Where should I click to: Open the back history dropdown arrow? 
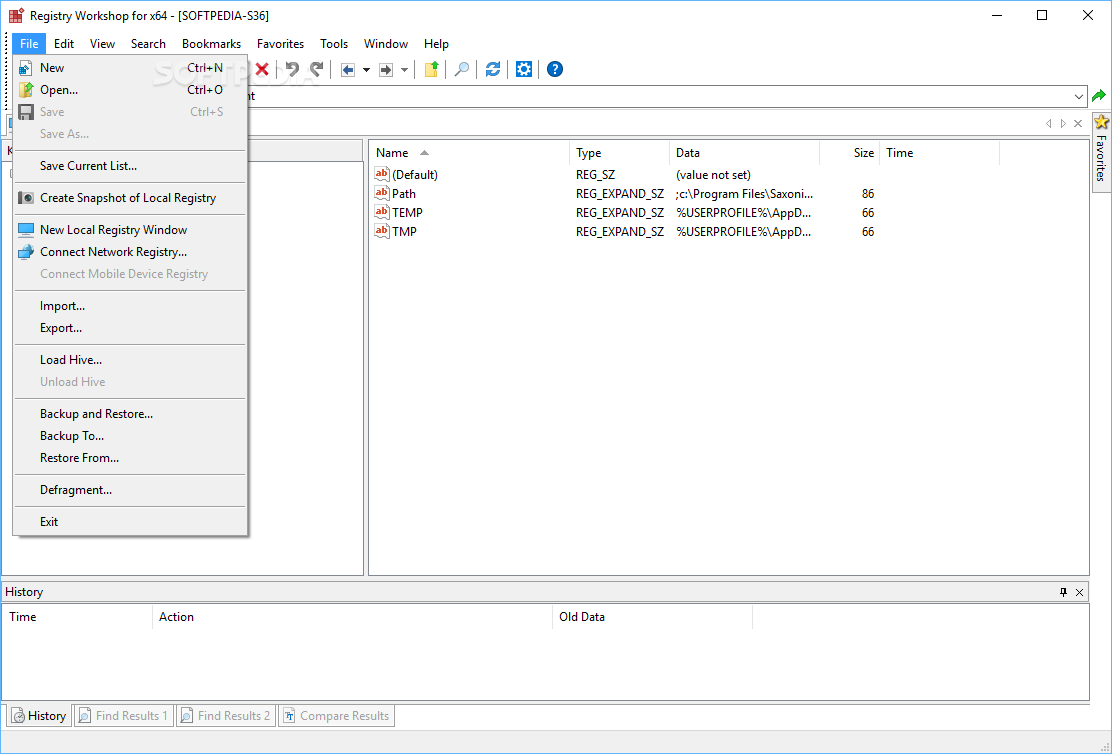(366, 70)
